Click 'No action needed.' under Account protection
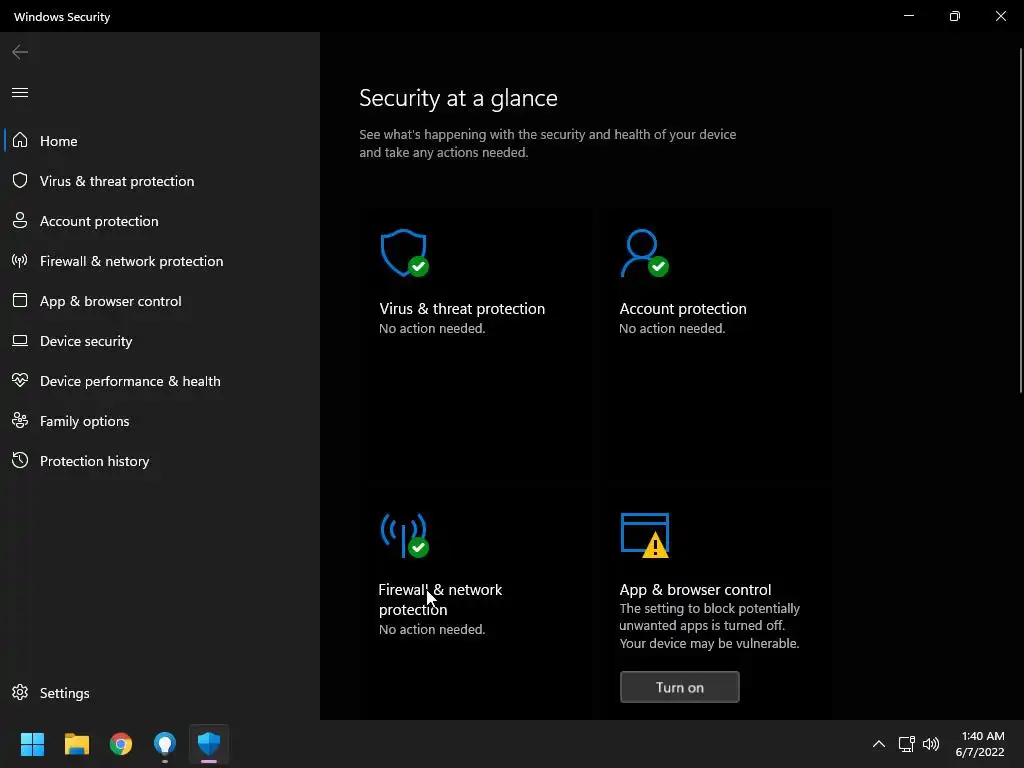Screen dimensions: 1024x768 [x=672, y=328]
